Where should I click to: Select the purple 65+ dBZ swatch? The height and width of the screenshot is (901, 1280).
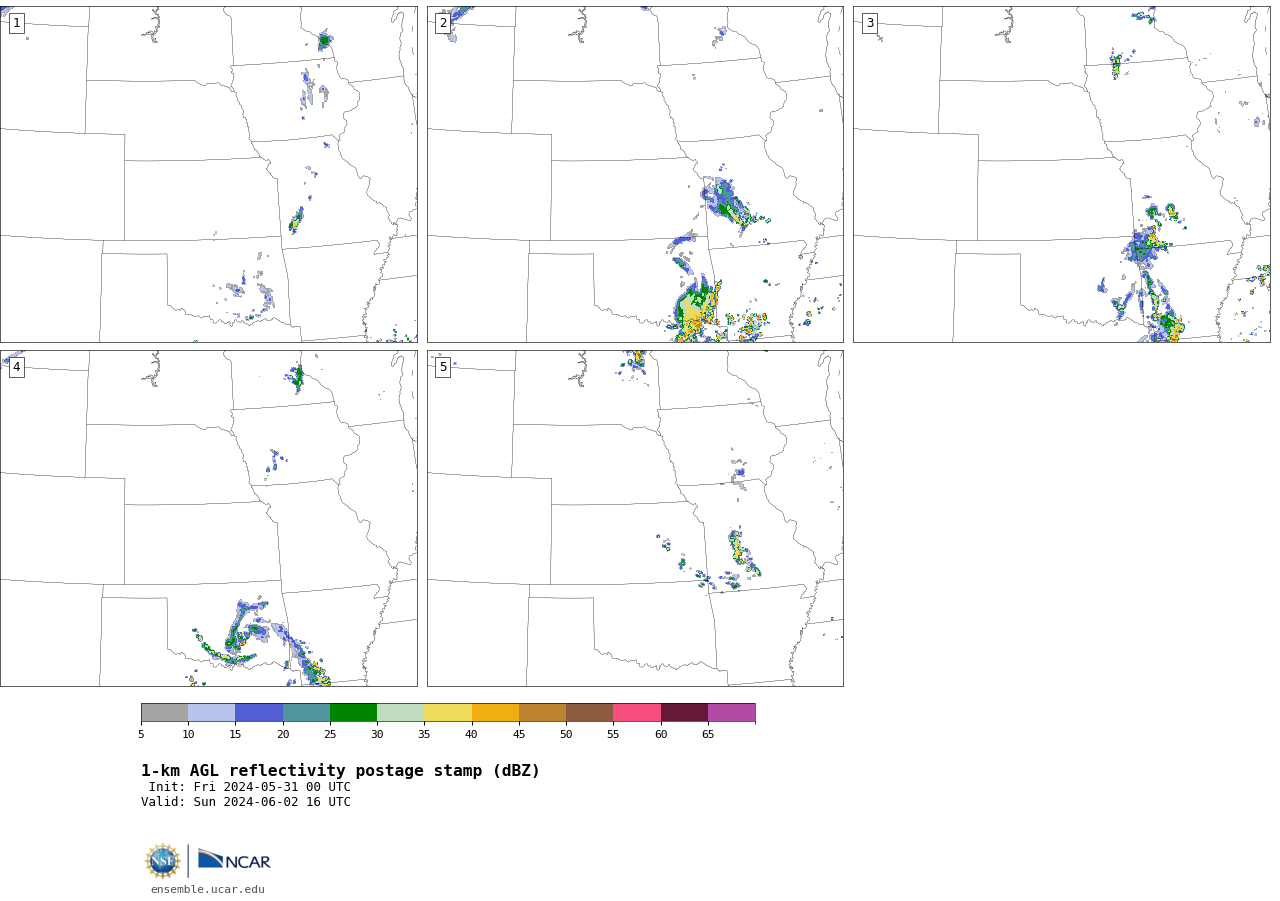(x=731, y=713)
